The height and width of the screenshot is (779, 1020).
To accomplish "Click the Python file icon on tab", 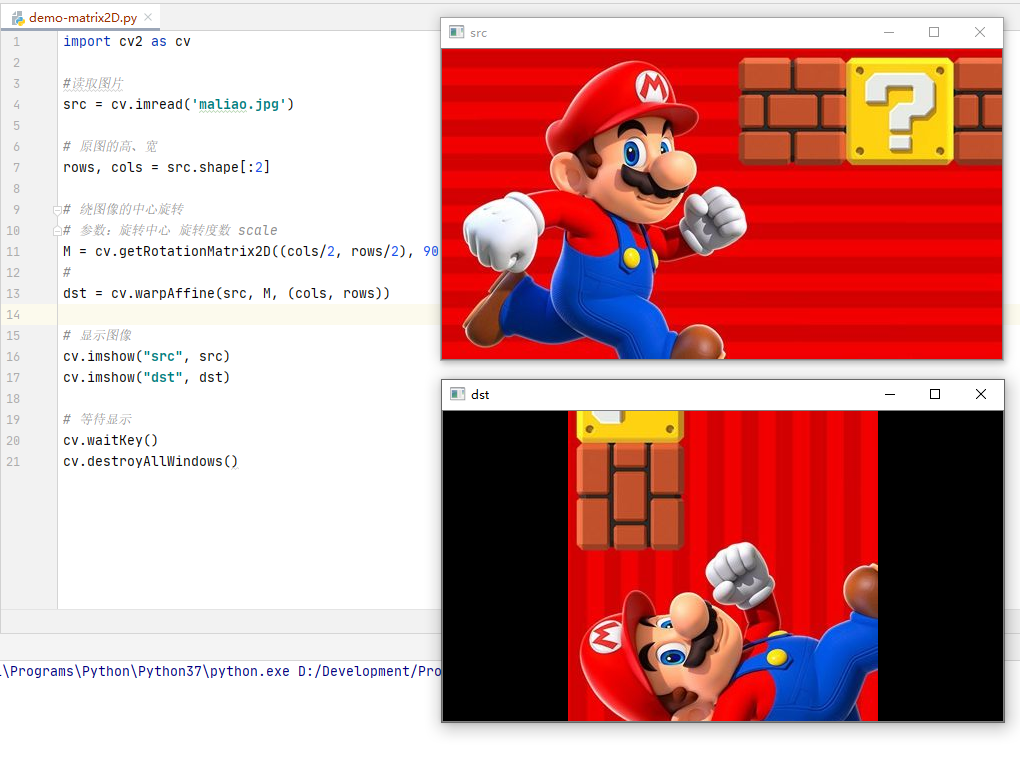I will (18, 18).
